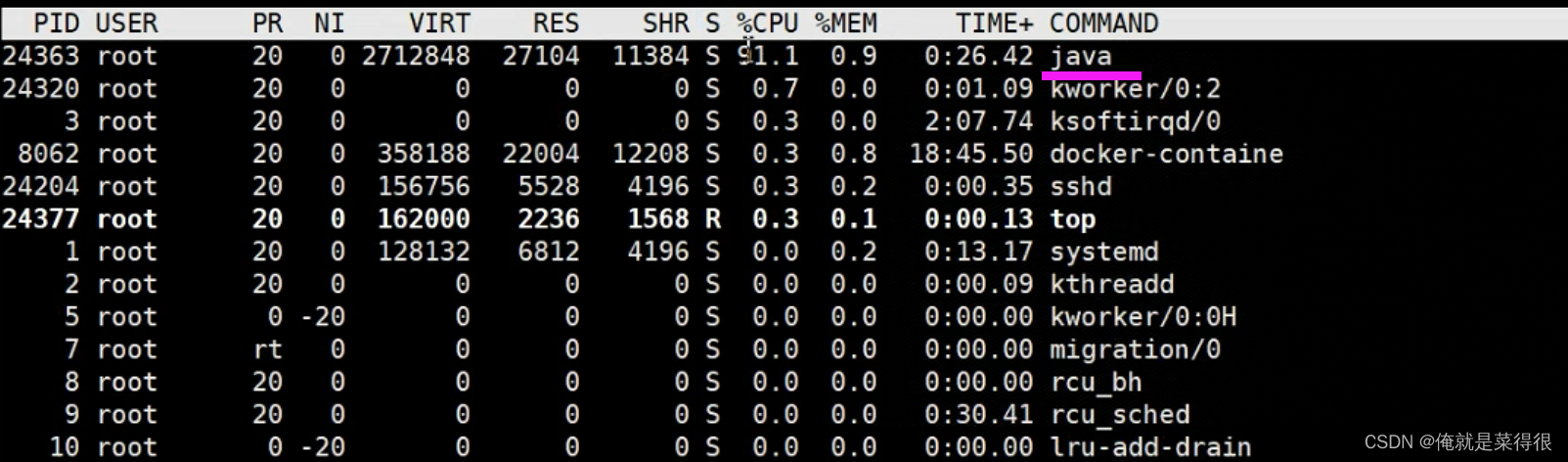Click the R state in the top row
Image resolution: width=1568 pixels, height=462 pixels.
712,219
